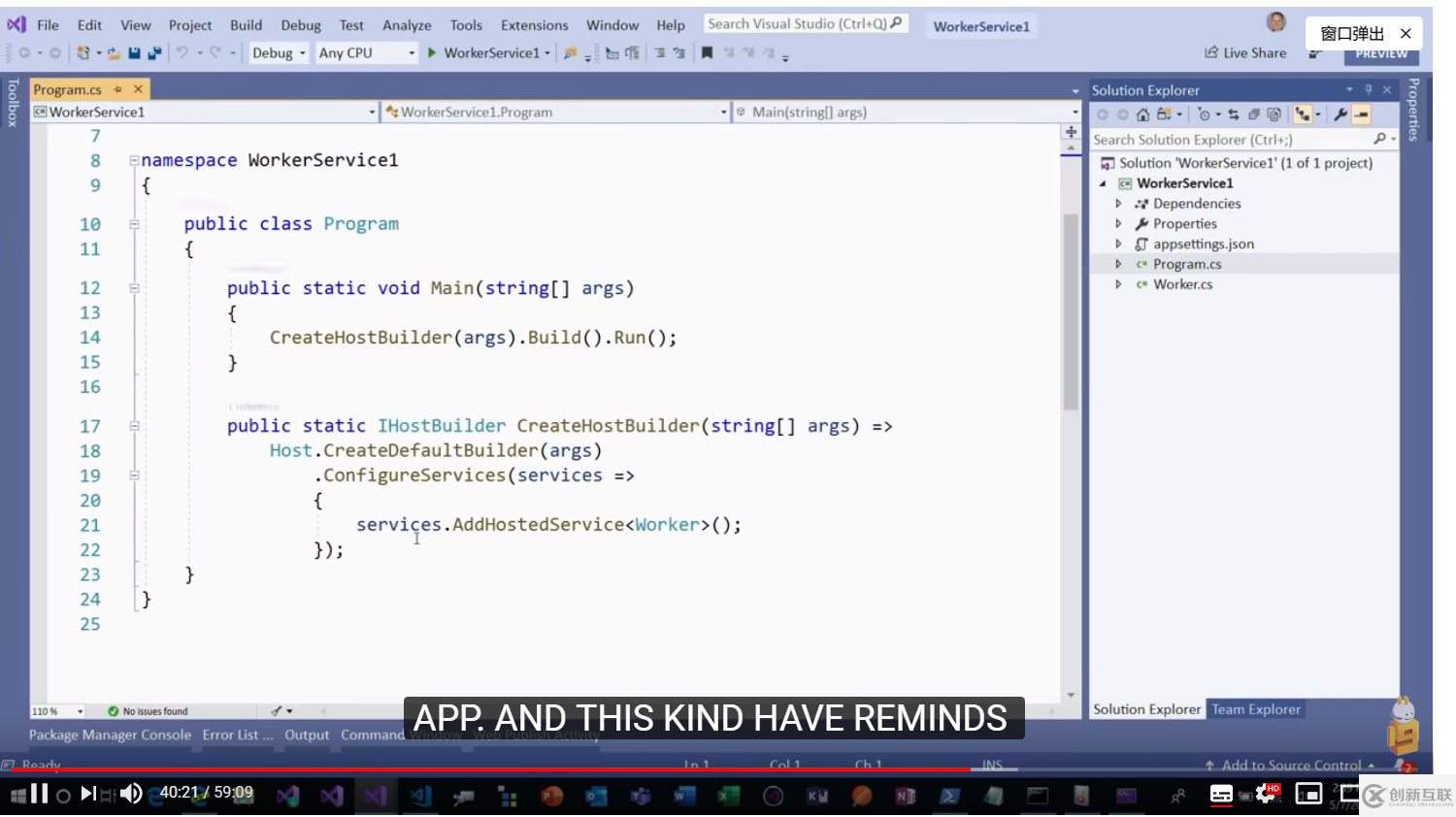Image resolution: width=1456 pixels, height=817 pixels.
Task: Collapse the namespace WorkerService1 code block
Action: (134, 161)
